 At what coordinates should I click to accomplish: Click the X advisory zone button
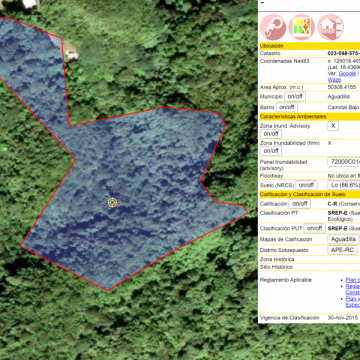[x=333, y=126]
